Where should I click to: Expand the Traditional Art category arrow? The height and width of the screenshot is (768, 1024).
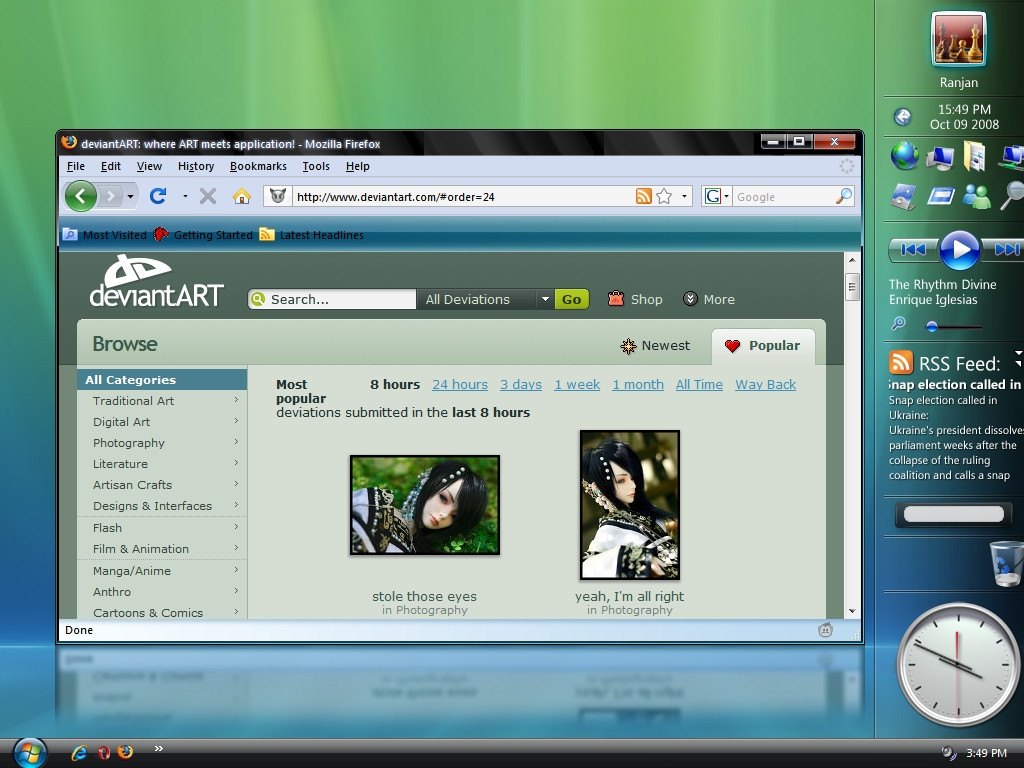pyautogui.click(x=236, y=400)
